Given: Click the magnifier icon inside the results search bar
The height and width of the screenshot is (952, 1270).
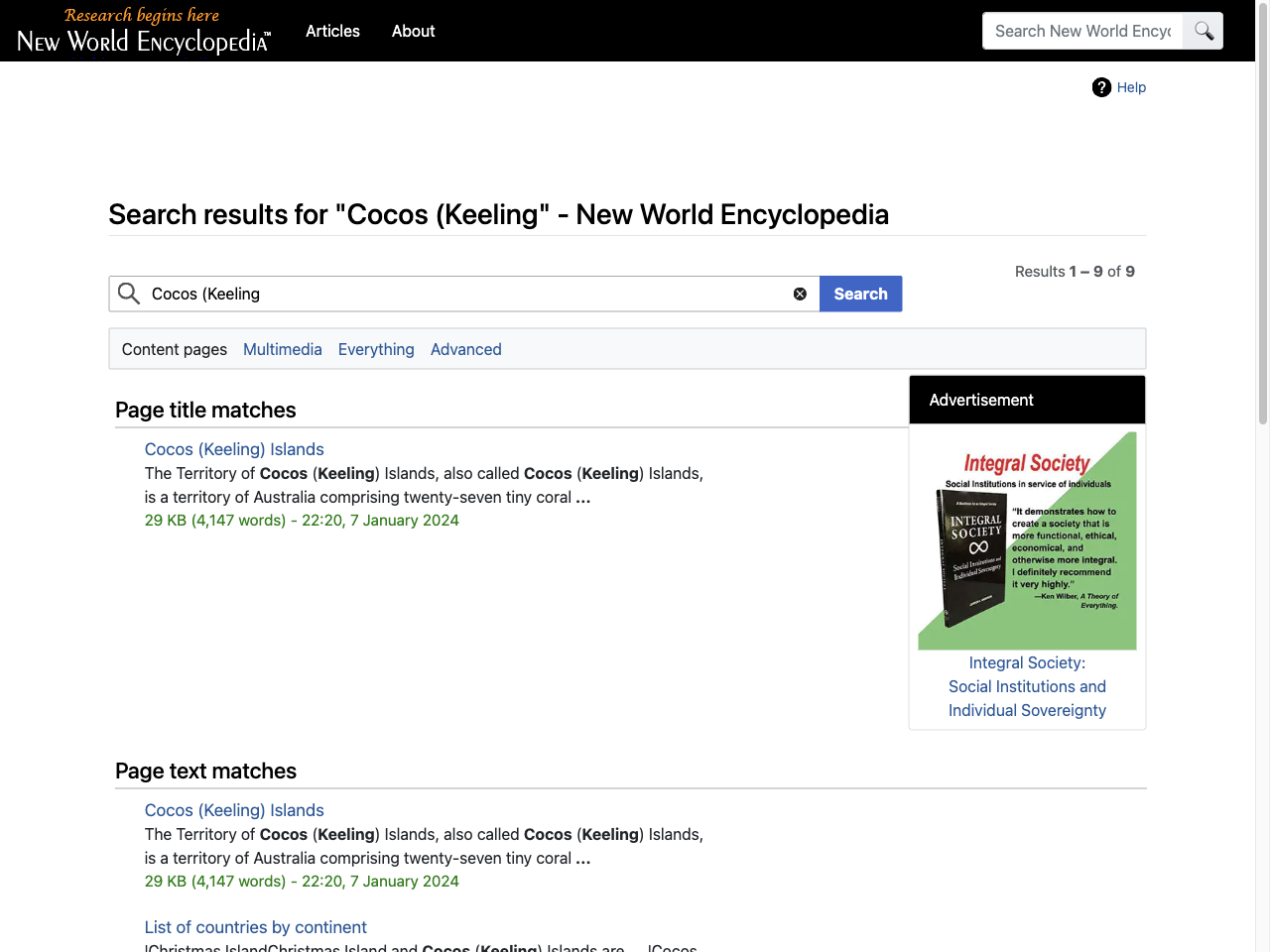Looking at the screenshot, I should coord(128,294).
